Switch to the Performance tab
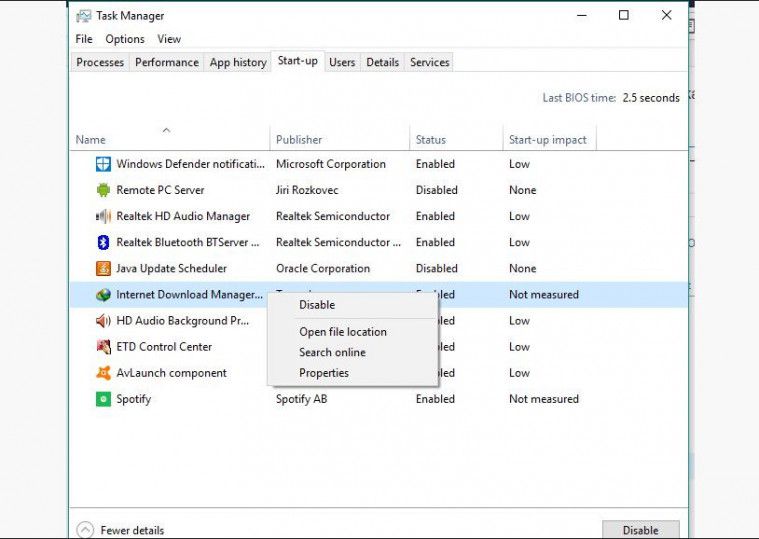 click(x=167, y=62)
